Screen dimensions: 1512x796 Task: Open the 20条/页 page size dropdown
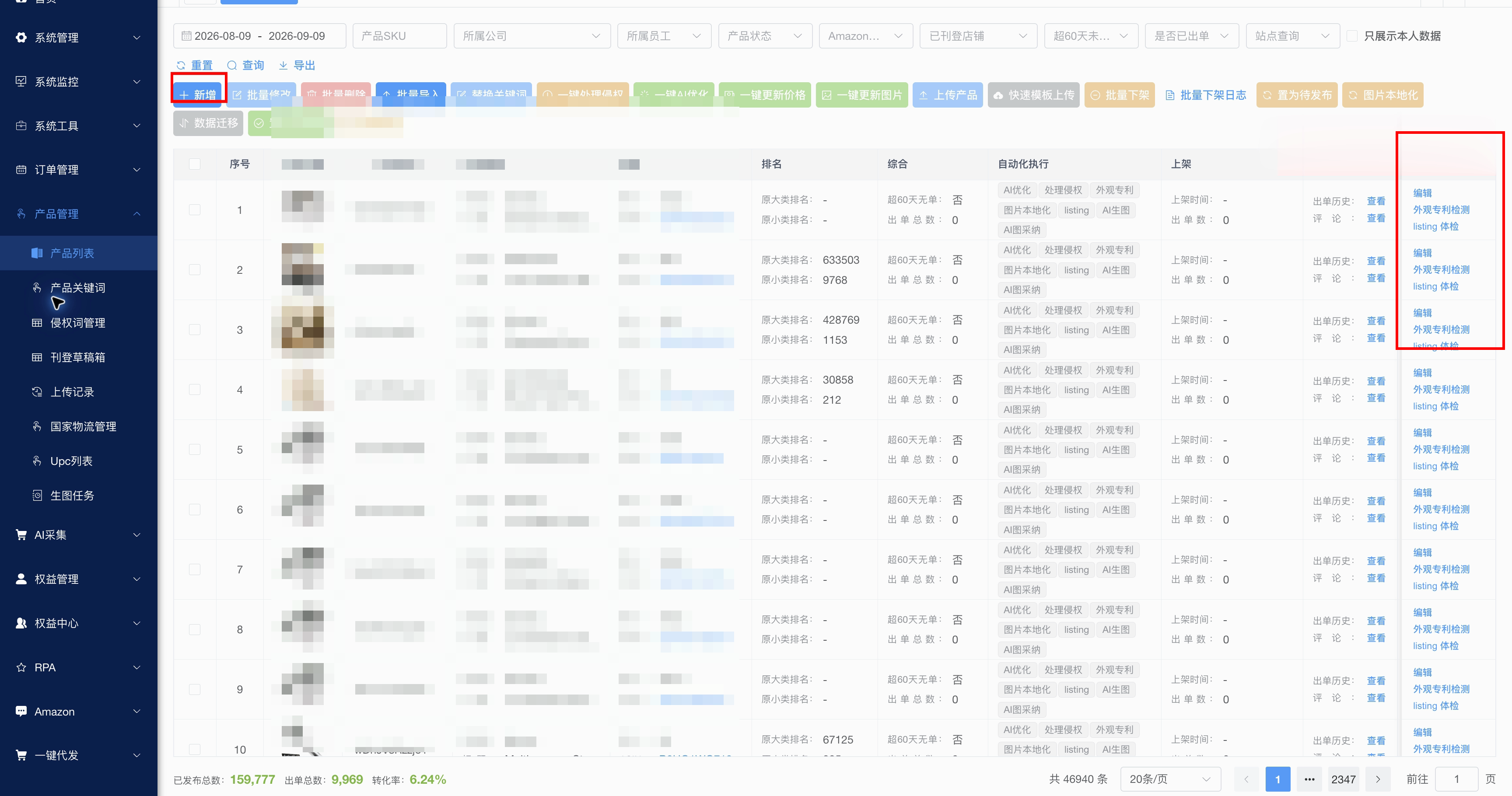[1170, 779]
